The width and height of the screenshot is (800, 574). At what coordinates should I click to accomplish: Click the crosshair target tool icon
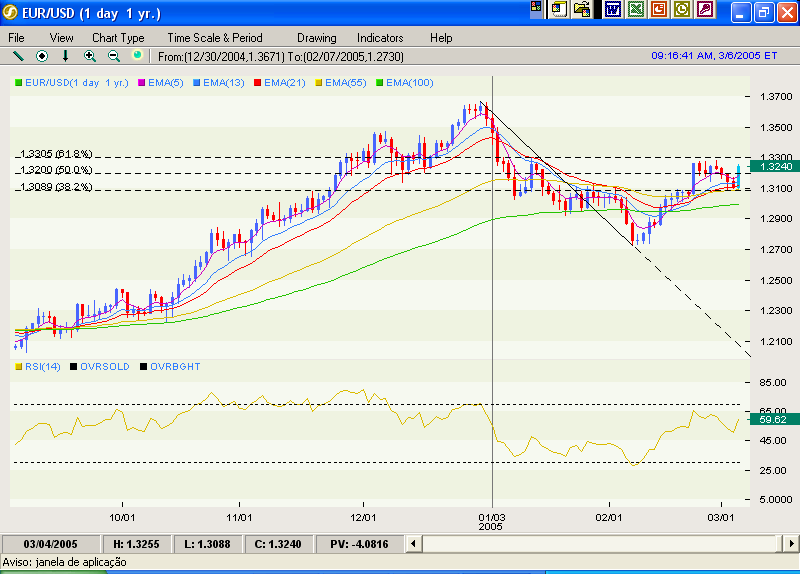pos(42,56)
